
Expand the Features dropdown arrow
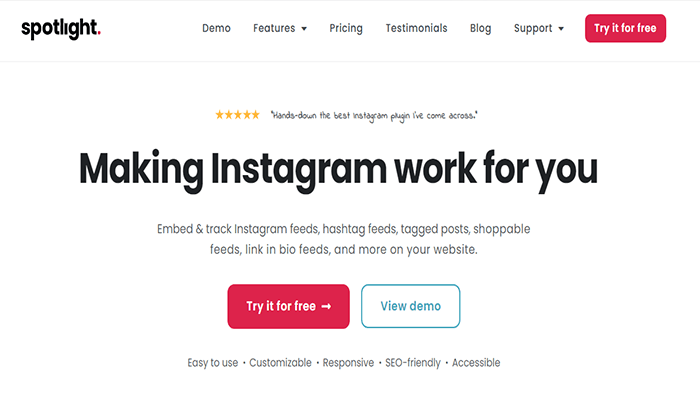point(304,29)
